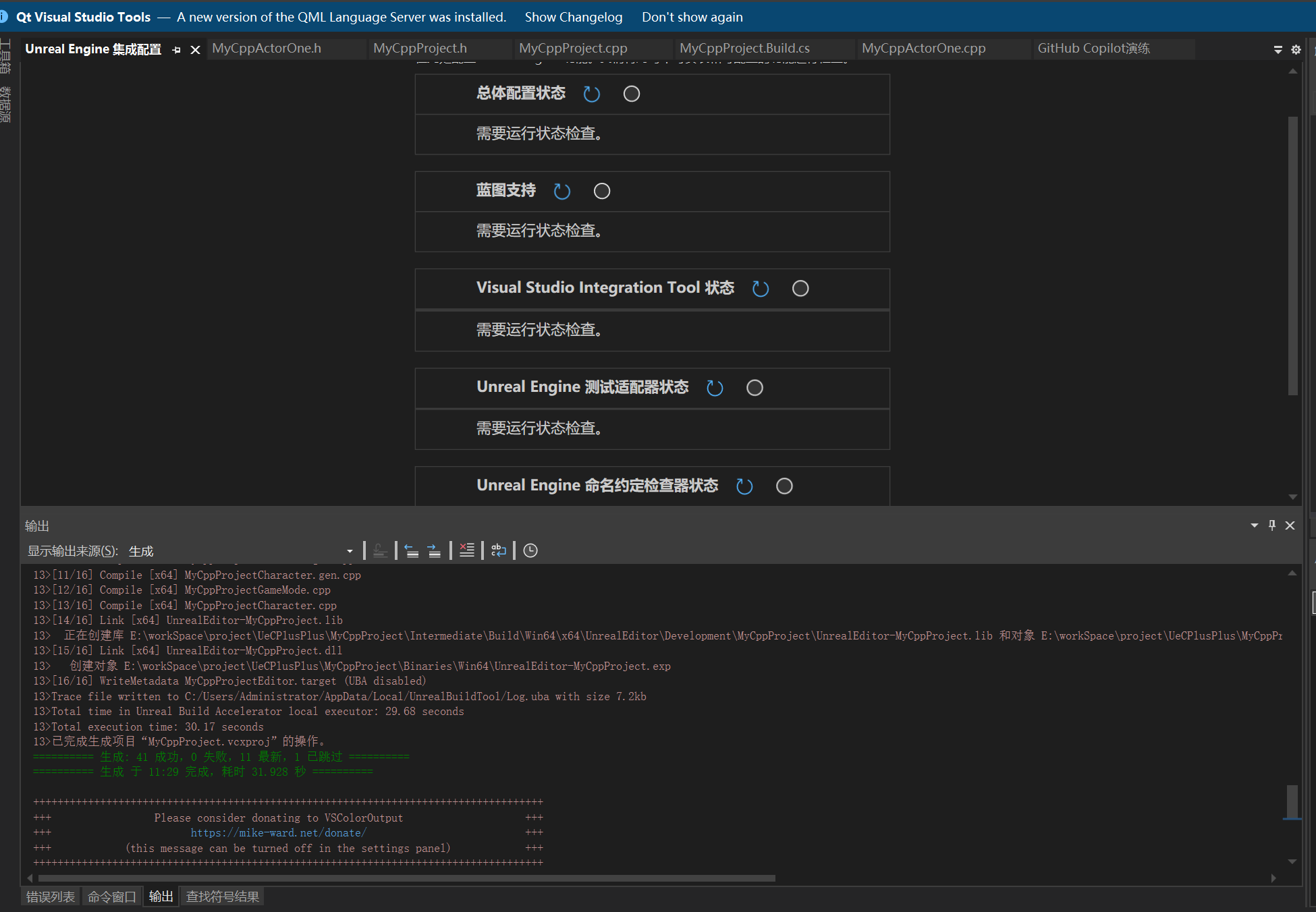Go to previous message in output
The image size is (1316, 912).
(x=412, y=550)
